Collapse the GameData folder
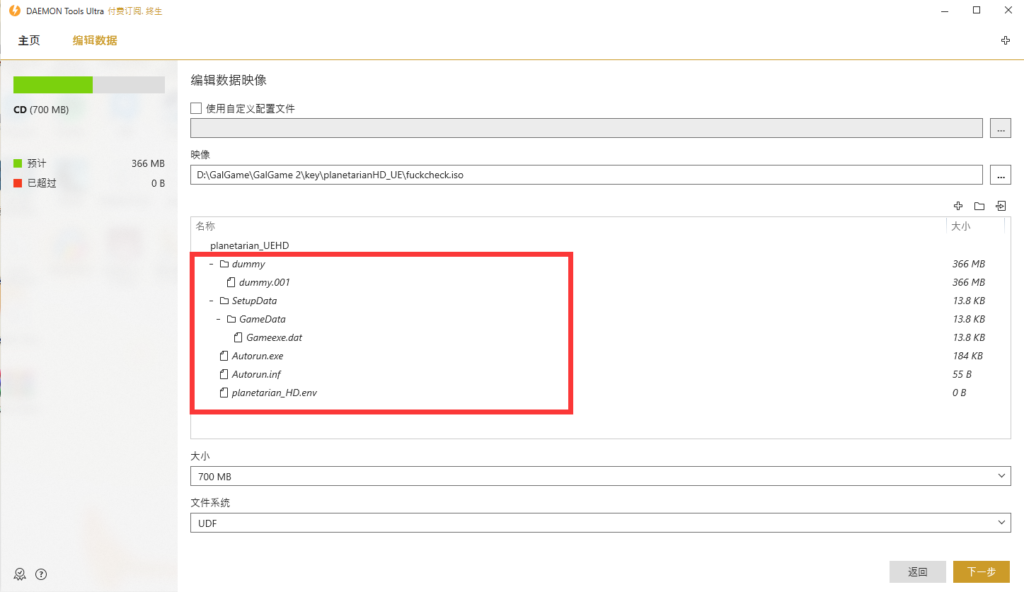The image size is (1024, 592). click(x=219, y=319)
